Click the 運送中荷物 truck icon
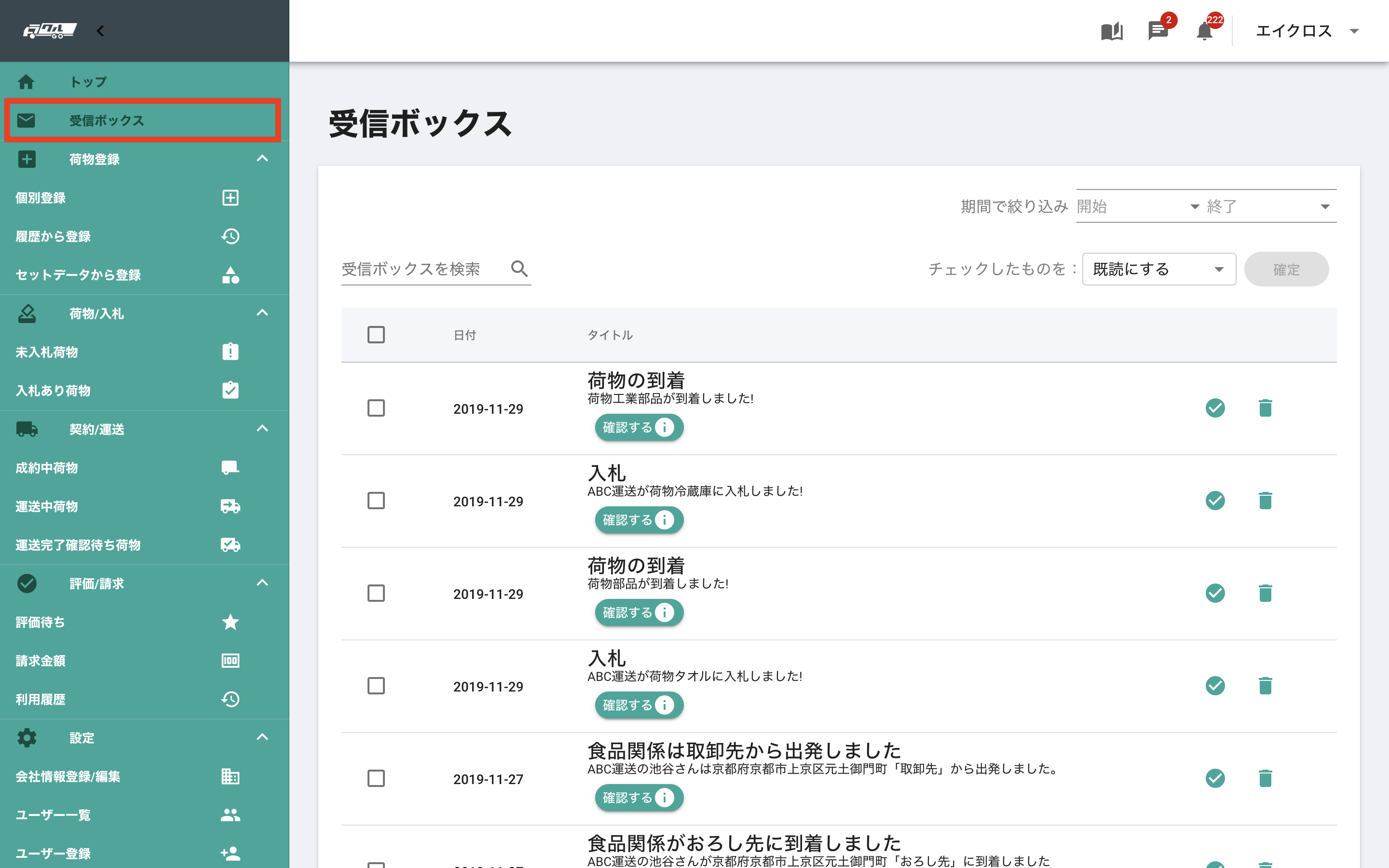This screenshot has width=1389, height=868. tap(230, 506)
